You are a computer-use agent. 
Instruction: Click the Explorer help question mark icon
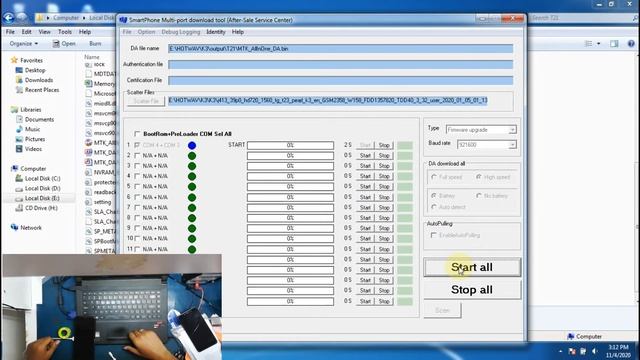(631, 44)
